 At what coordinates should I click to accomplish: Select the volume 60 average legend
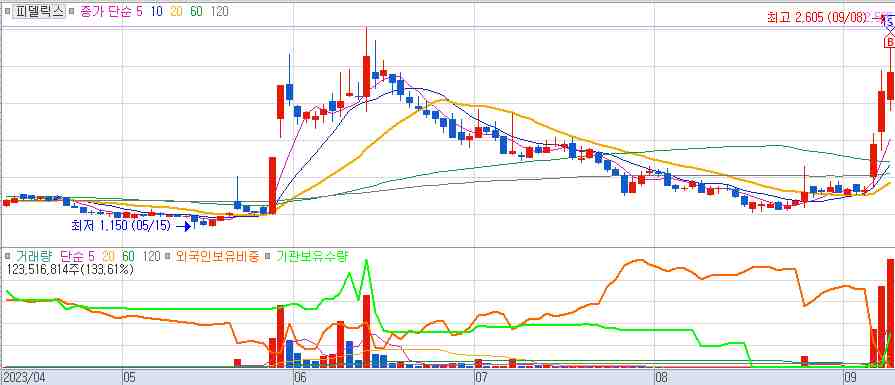point(128,257)
